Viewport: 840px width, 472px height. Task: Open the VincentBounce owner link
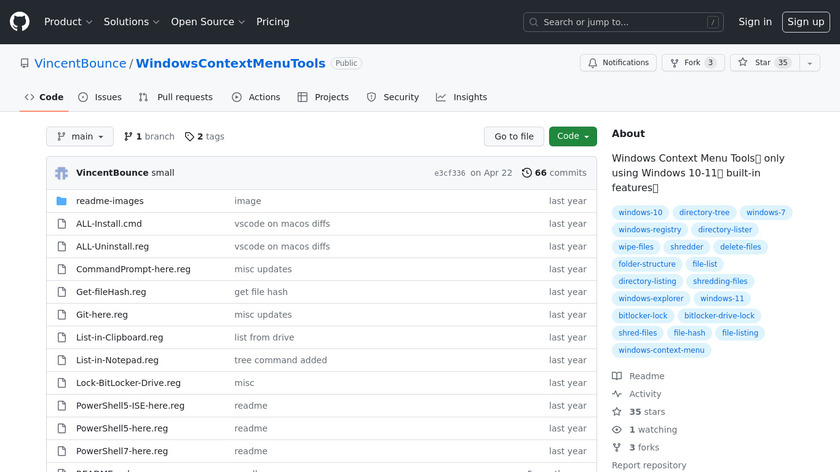(x=80, y=63)
